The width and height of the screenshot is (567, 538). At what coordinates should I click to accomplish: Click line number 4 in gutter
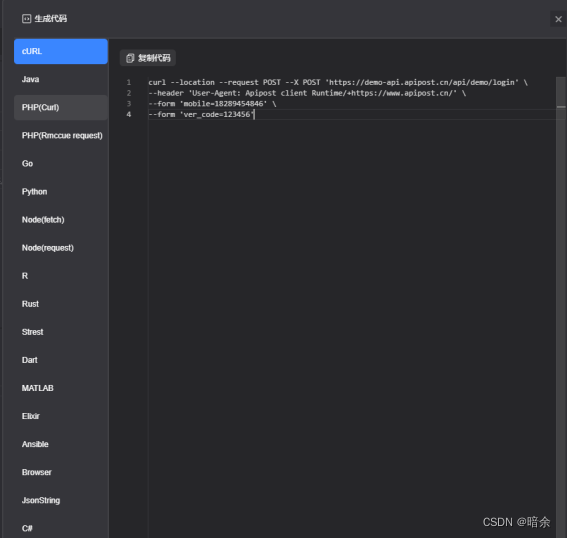click(x=129, y=115)
